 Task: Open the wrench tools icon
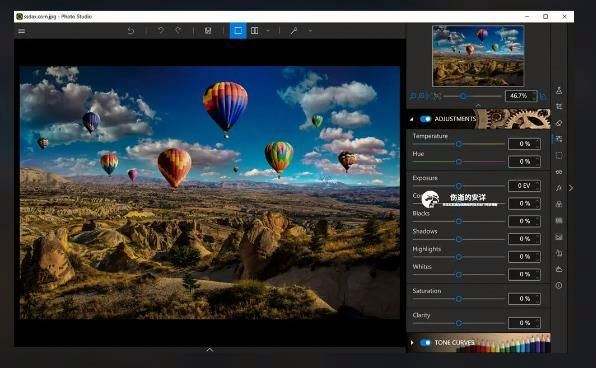pyautogui.click(x=293, y=31)
